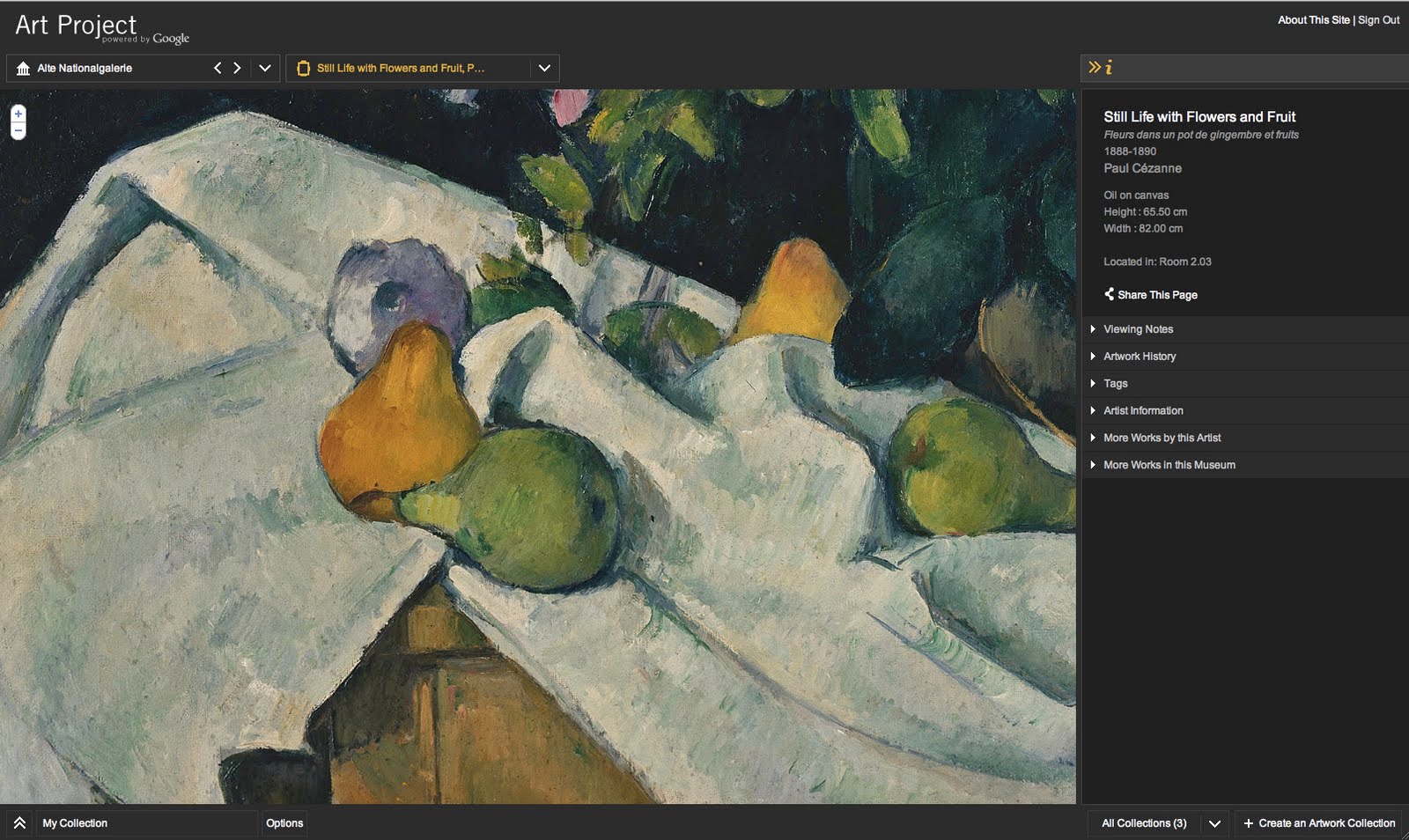Open the artwork selection dropdown arrow
The width and height of the screenshot is (1409, 840).
[544, 68]
